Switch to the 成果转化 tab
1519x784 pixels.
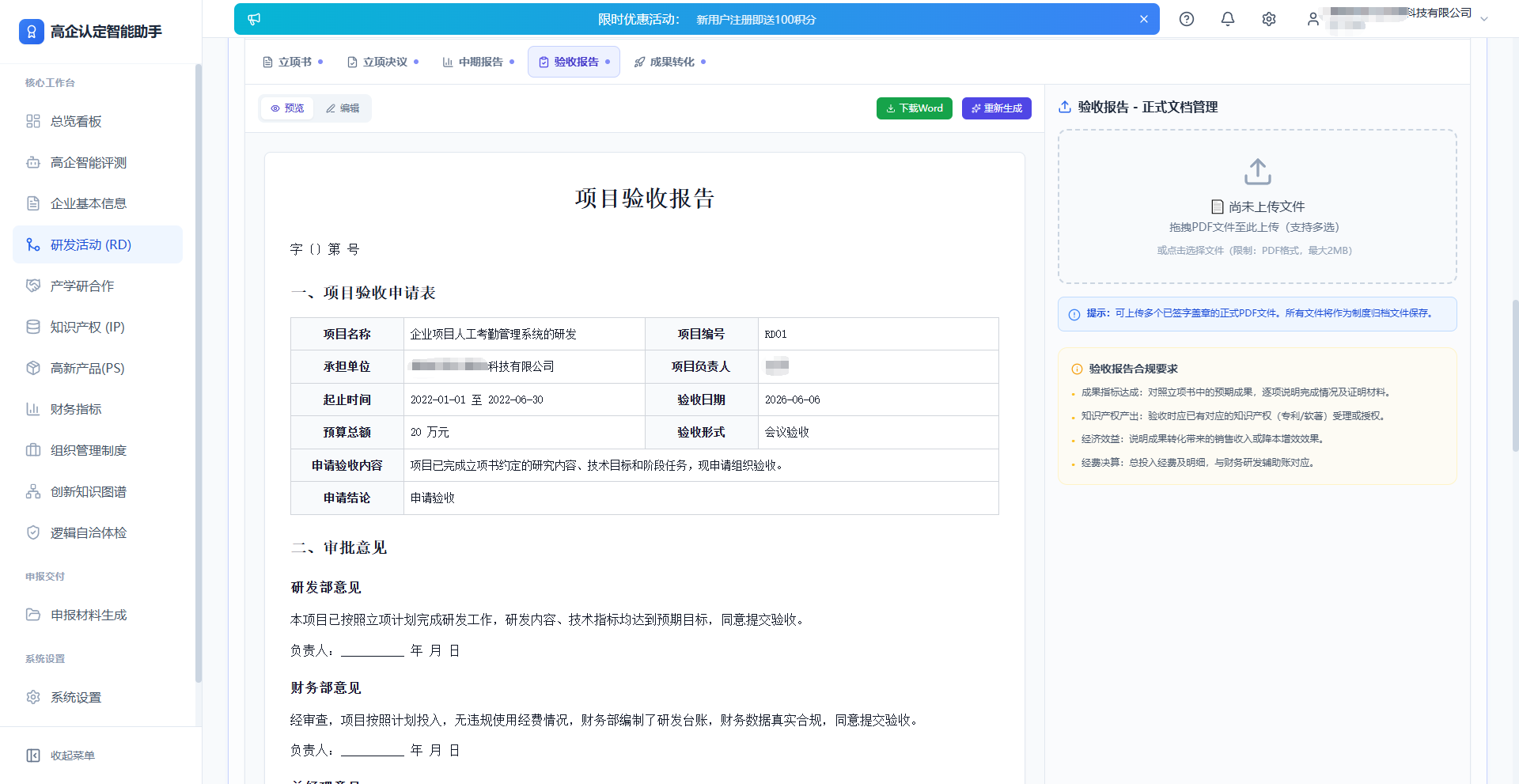(670, 62)
